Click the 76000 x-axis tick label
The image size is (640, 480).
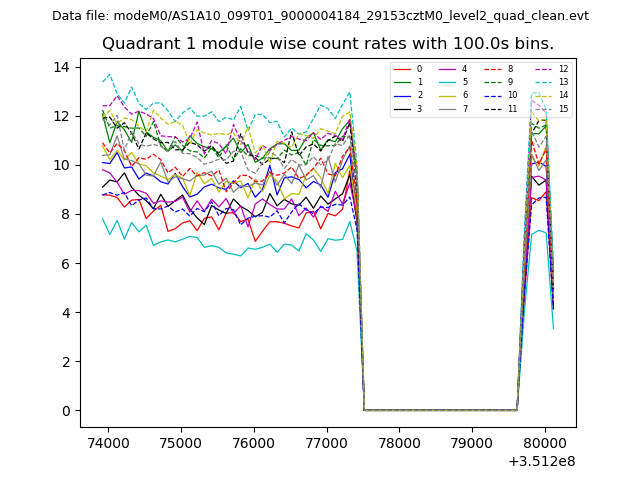click(254, 442)
